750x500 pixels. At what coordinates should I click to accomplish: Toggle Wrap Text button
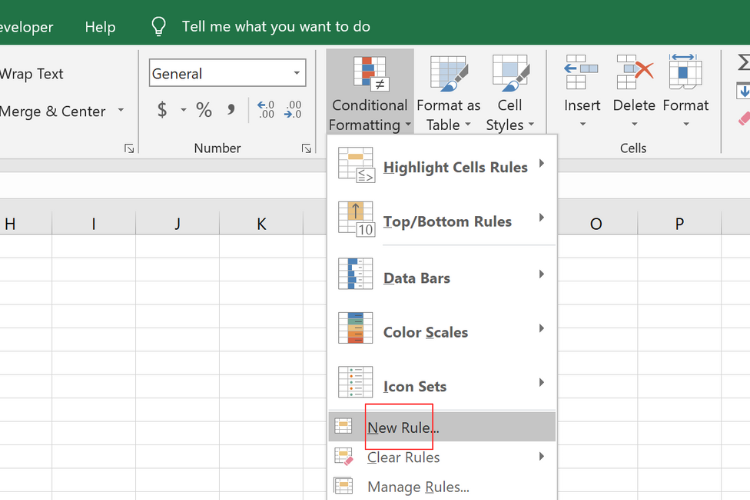tap(32, 74)
